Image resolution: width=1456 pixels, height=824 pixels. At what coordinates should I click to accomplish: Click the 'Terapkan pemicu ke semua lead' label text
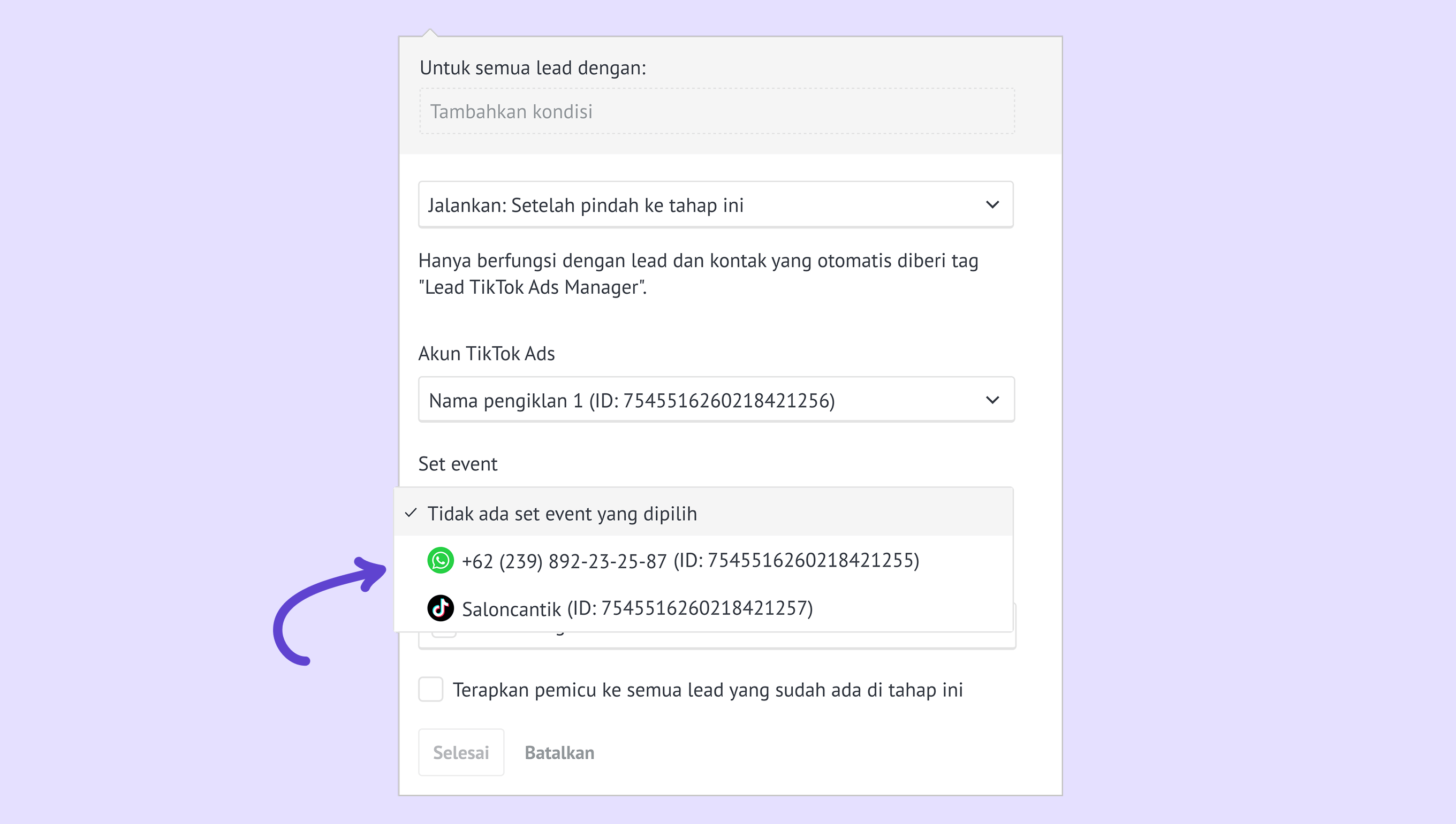(707, 690)
